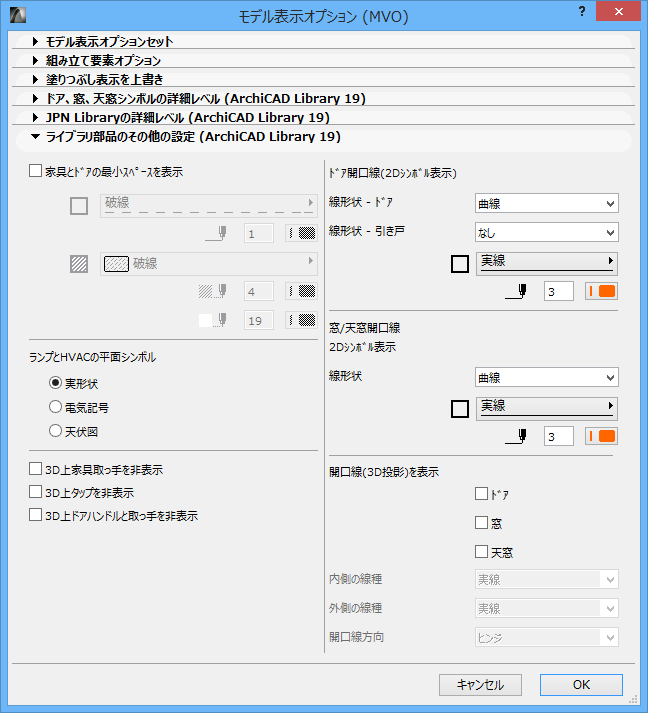Click pen color swatch beside value 19
648x713 pixels.
click(301, 320)
